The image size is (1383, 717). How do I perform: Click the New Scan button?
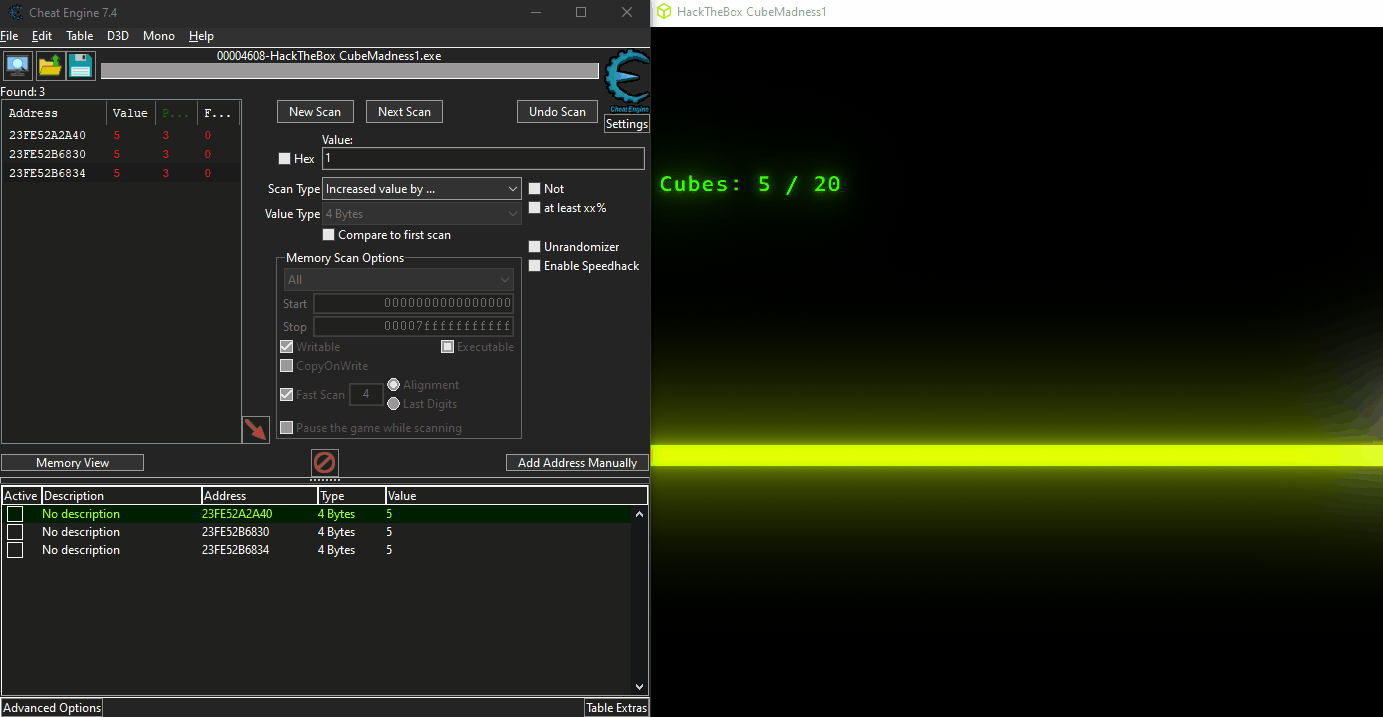point(315,112)
